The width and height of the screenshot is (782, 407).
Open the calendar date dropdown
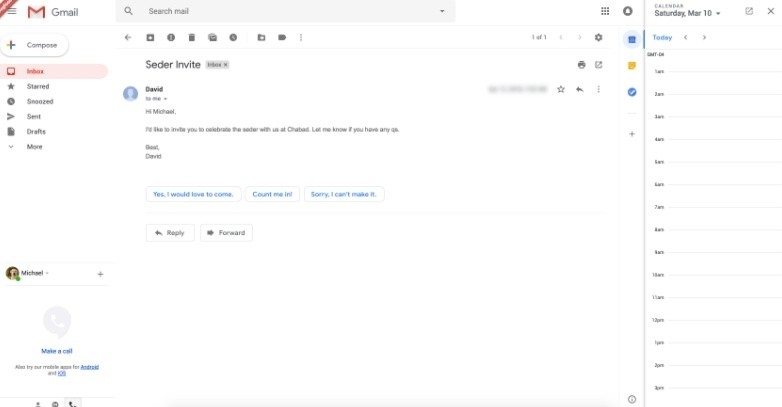click(x=717, y=13)
